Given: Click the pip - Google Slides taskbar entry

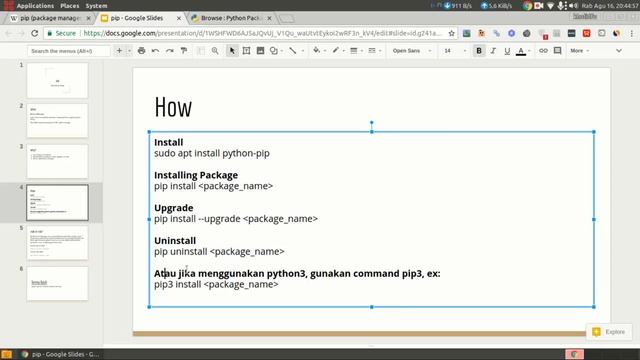Looking at the screenshot, I should (60, 354).
